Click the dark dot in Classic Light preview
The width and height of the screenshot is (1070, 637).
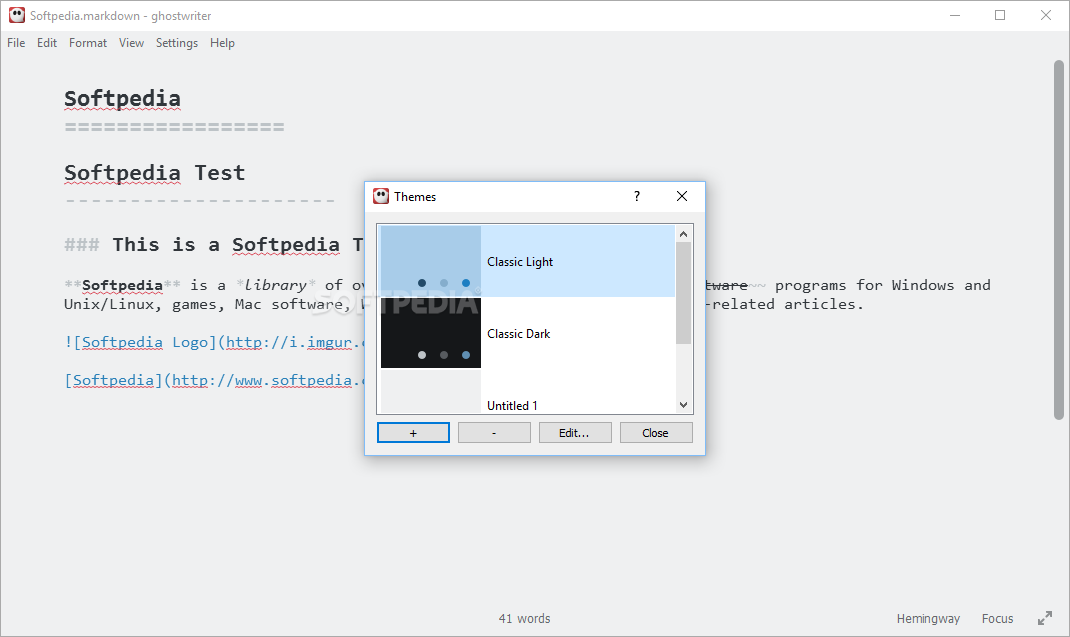(x=422, y=283)
